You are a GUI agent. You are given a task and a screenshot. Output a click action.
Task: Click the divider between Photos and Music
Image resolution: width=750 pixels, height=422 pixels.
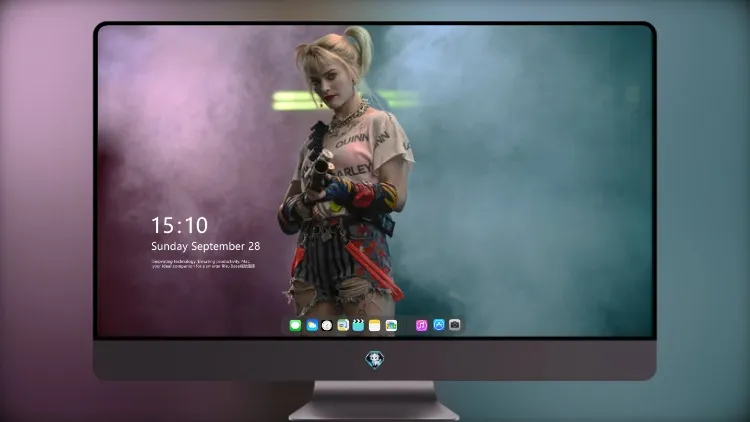[407, 325]
